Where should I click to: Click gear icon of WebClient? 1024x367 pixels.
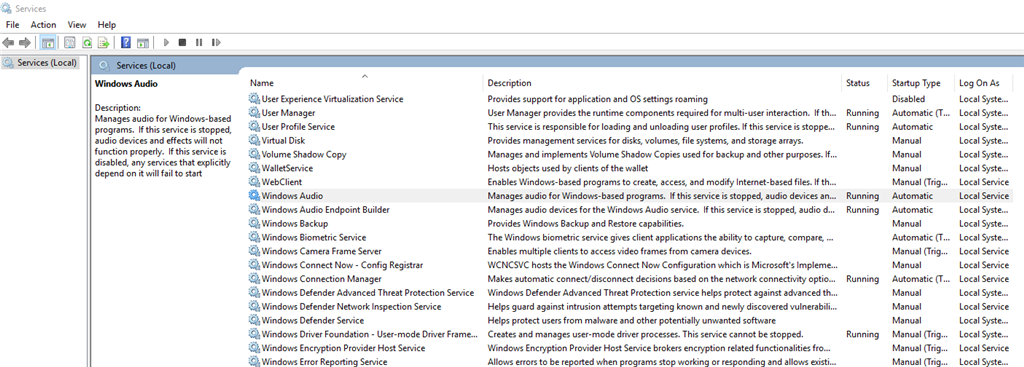pos(254,182)
